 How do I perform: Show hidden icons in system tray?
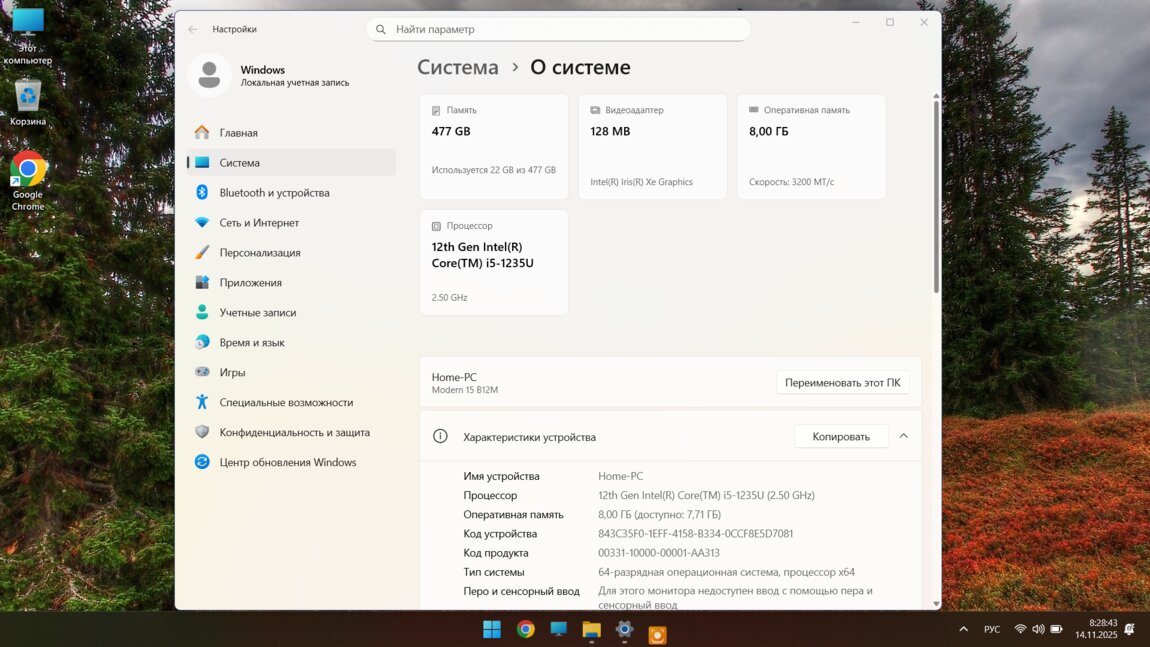(963, 629)
